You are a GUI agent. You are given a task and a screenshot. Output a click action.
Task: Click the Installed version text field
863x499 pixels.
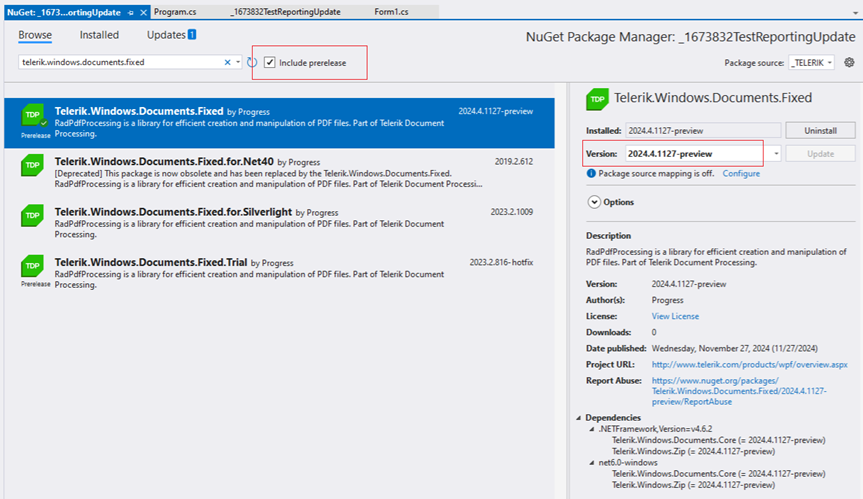tap(703, 130)
